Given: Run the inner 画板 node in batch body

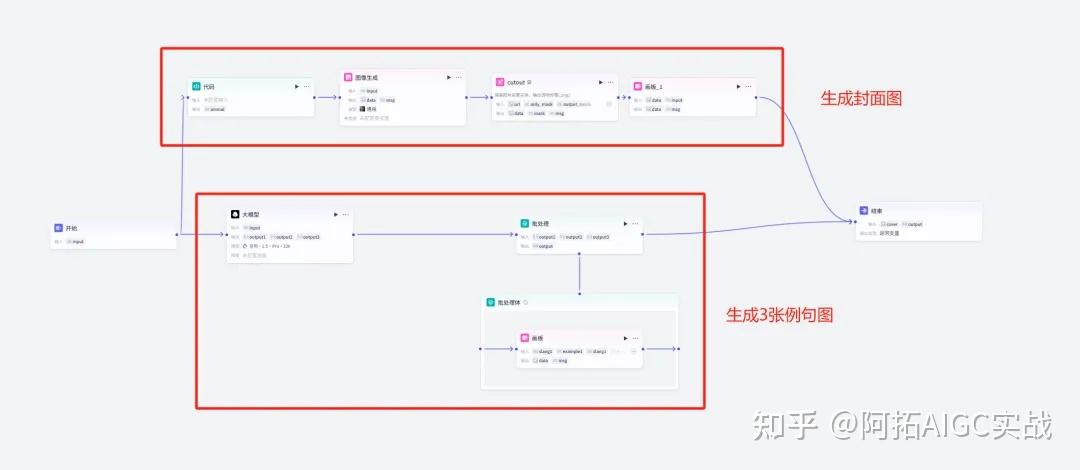Looking at the screenshot, I should 625,338.
